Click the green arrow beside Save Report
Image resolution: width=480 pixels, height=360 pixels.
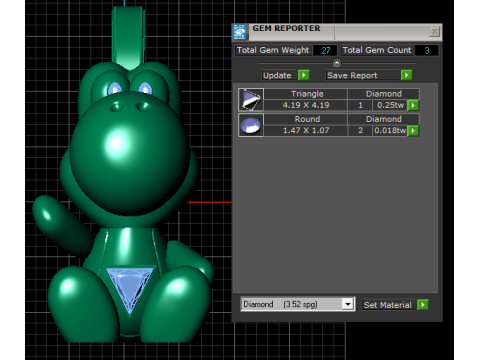point(406,75)
